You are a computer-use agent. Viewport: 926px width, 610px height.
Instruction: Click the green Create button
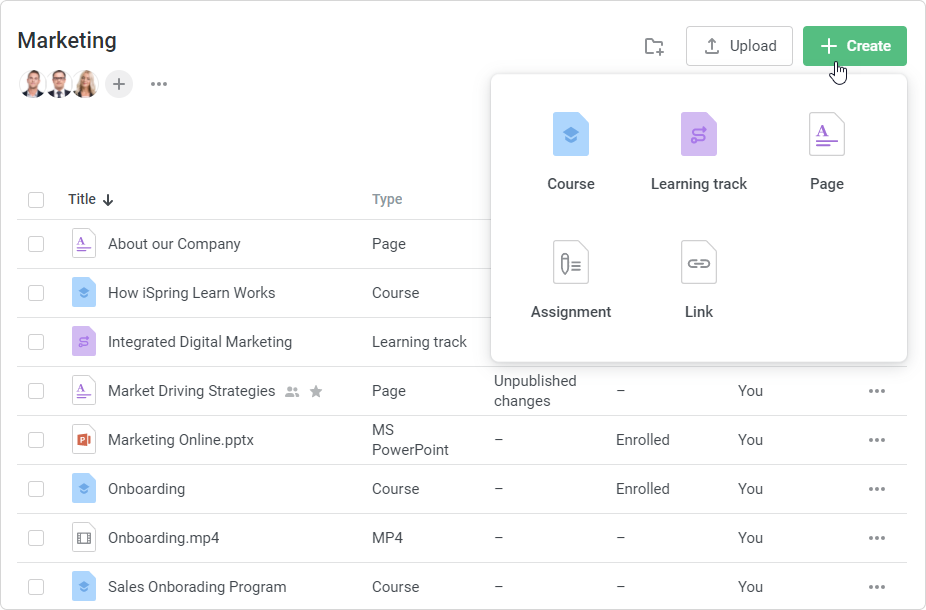(x=855, y=46)
